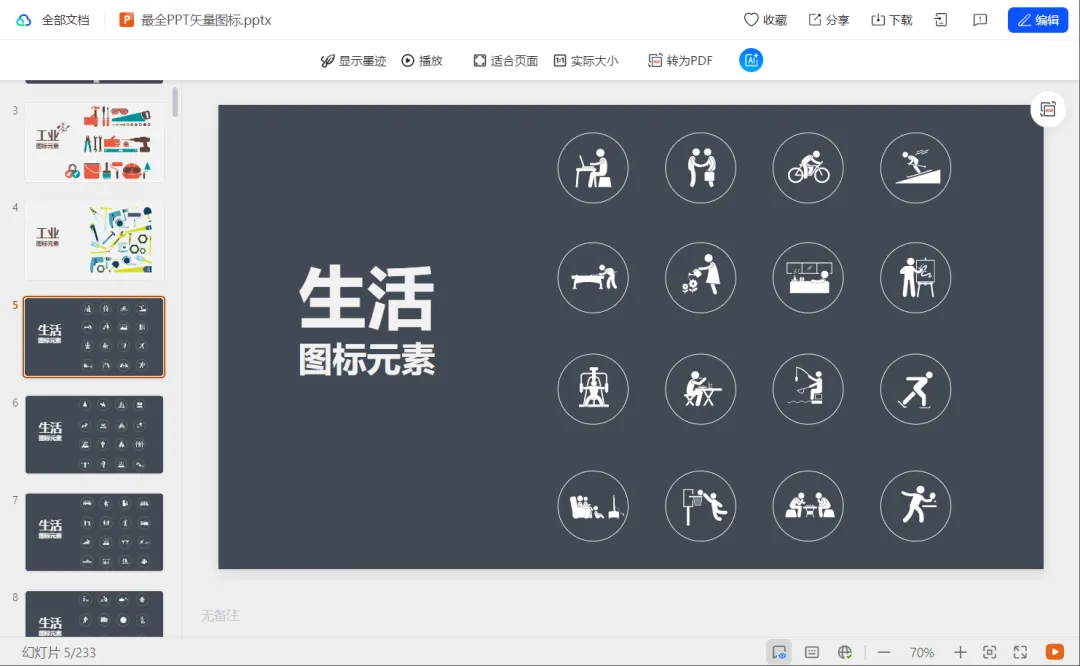1080x666 pixels.
Task: Increase zoom with the plus button
Action: click(959, 652)
